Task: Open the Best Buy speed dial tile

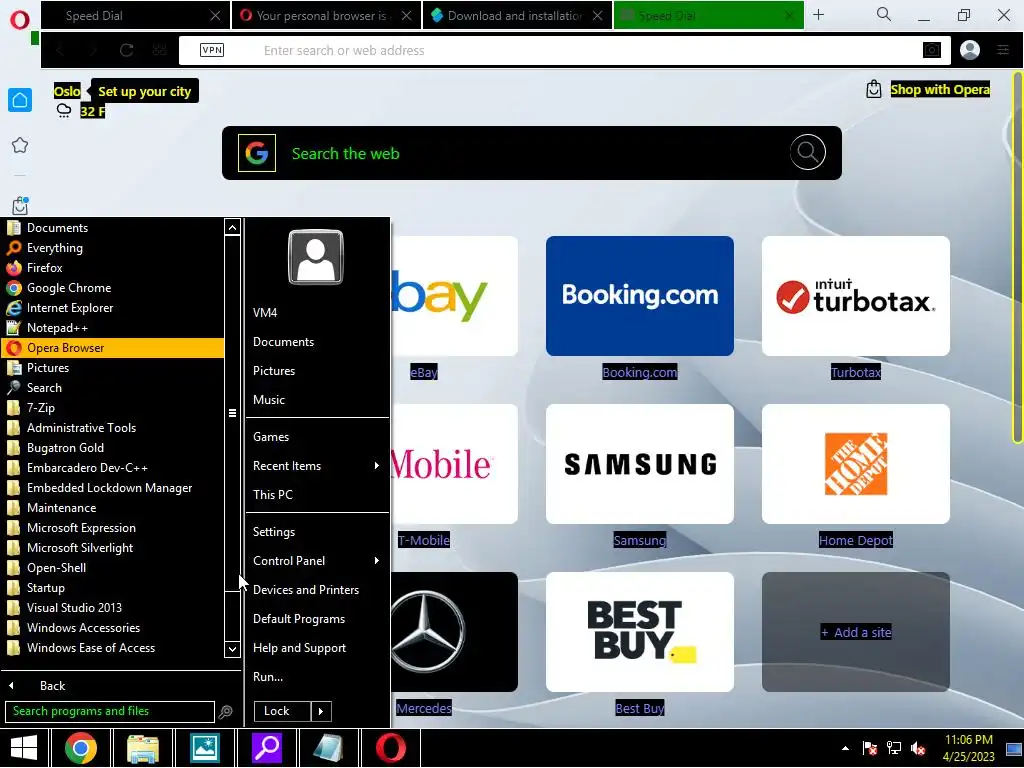Action: point(639,632)
